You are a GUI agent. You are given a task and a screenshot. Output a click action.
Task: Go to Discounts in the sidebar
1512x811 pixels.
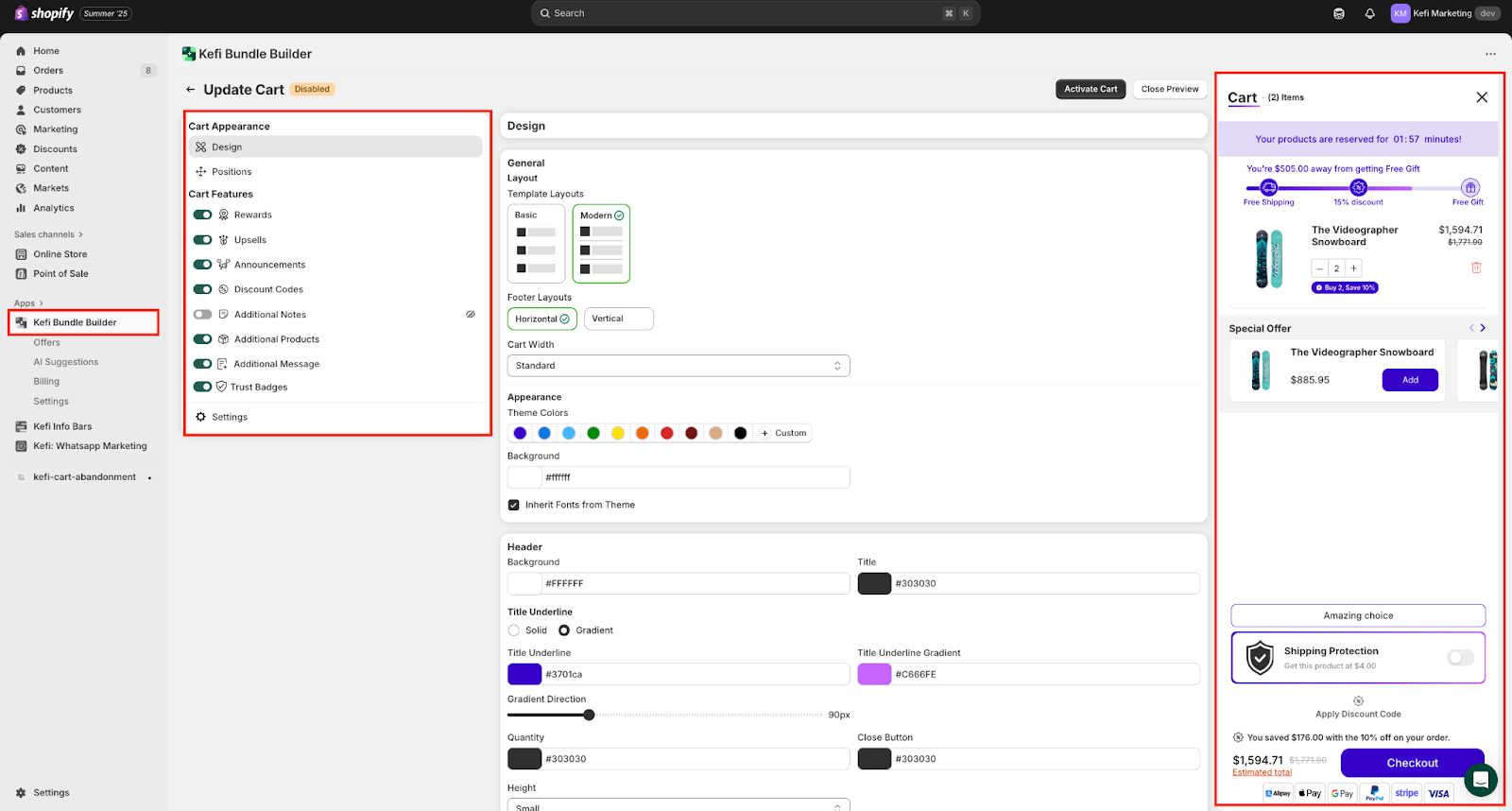coord(55,149)
